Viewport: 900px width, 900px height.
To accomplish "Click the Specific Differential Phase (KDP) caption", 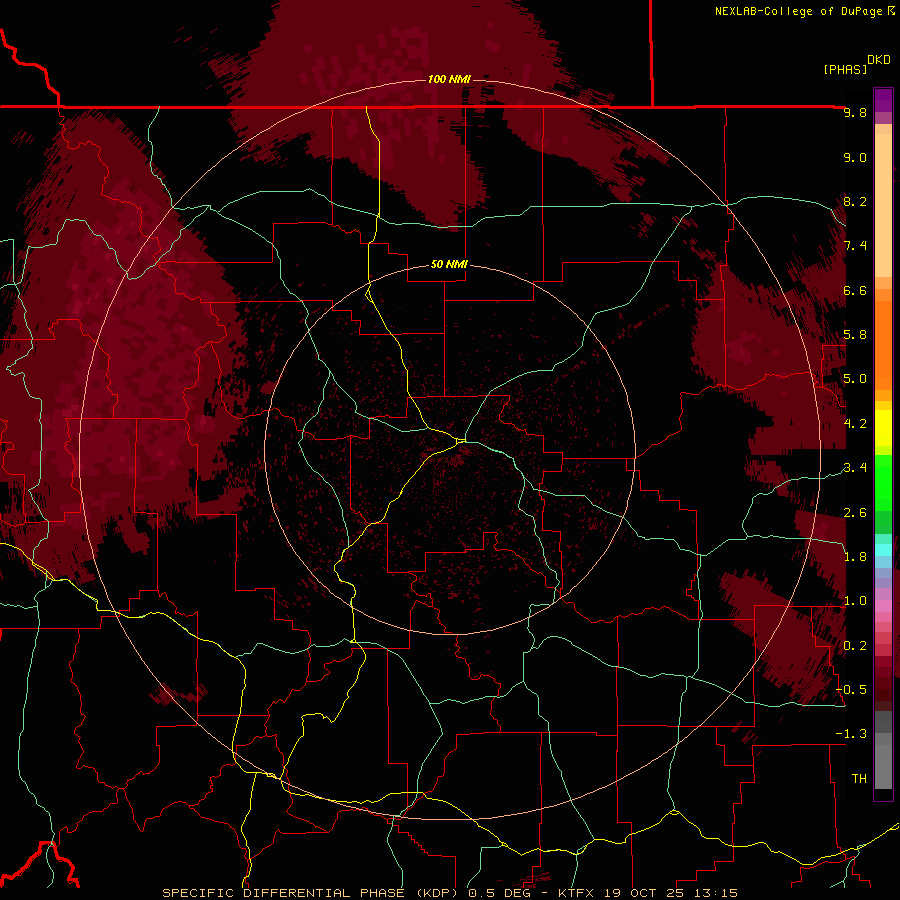I will click(x=313, y=893).
